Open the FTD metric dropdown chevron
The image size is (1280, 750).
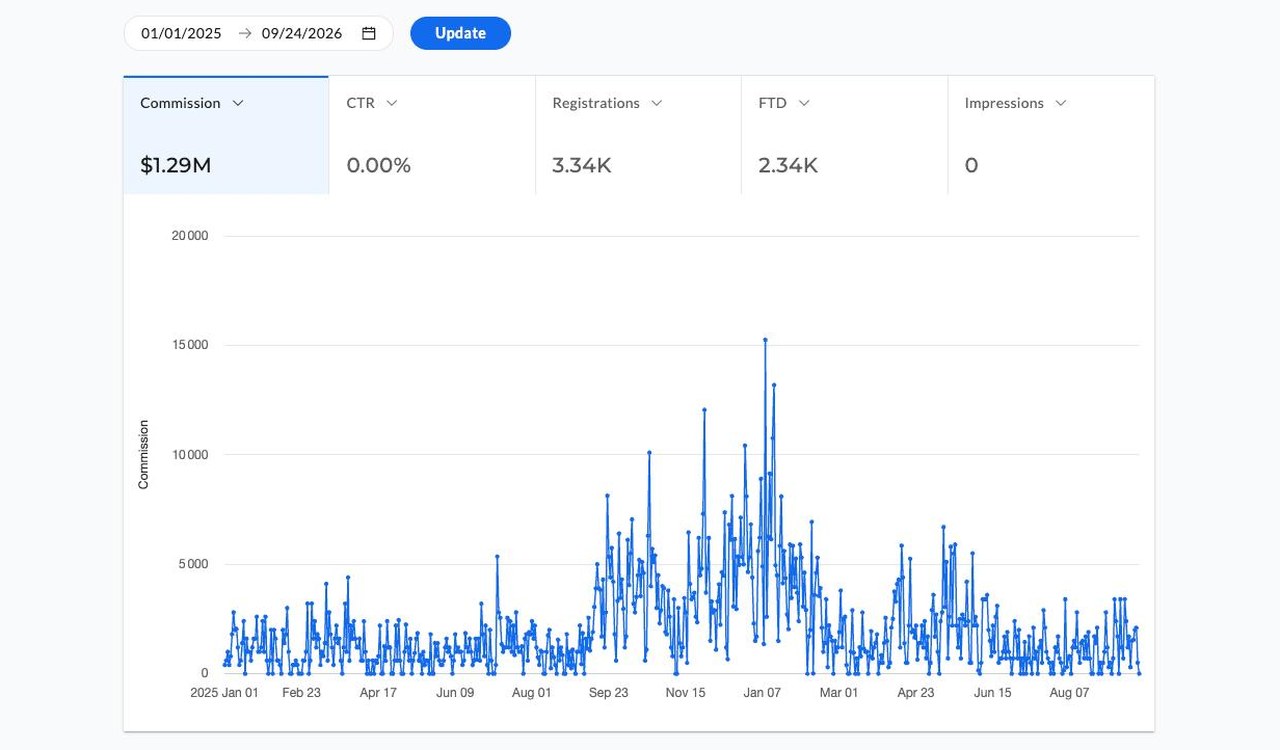(804, 103)
